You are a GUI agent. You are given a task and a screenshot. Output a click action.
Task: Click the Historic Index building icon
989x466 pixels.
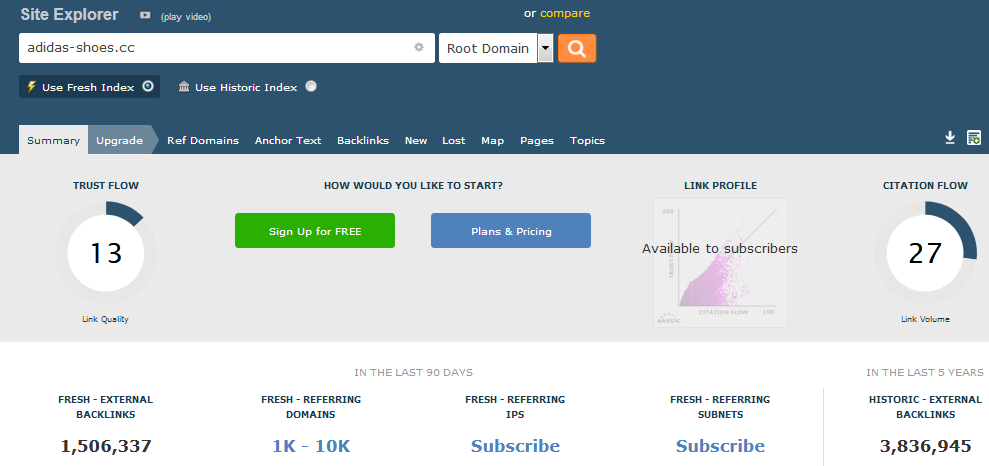pyautogui.click(x=184, y=86)
